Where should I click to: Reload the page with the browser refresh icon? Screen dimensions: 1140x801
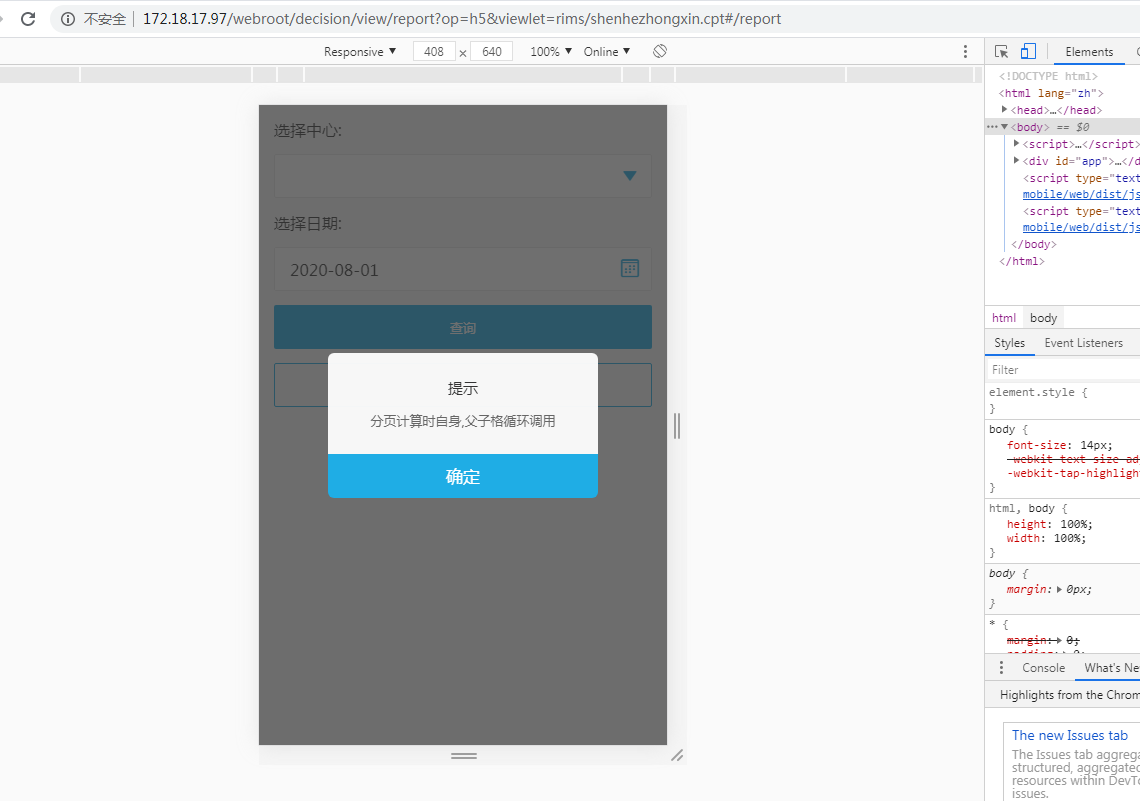click(x=28, y=19)
